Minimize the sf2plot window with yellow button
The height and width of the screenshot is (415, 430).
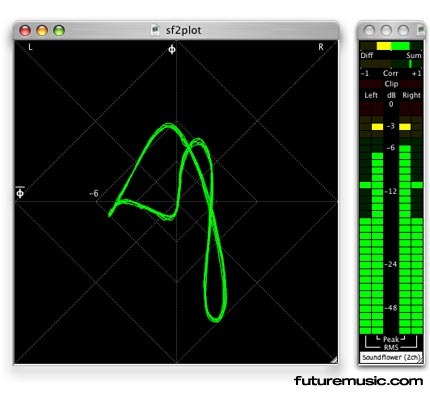point(42,31)
